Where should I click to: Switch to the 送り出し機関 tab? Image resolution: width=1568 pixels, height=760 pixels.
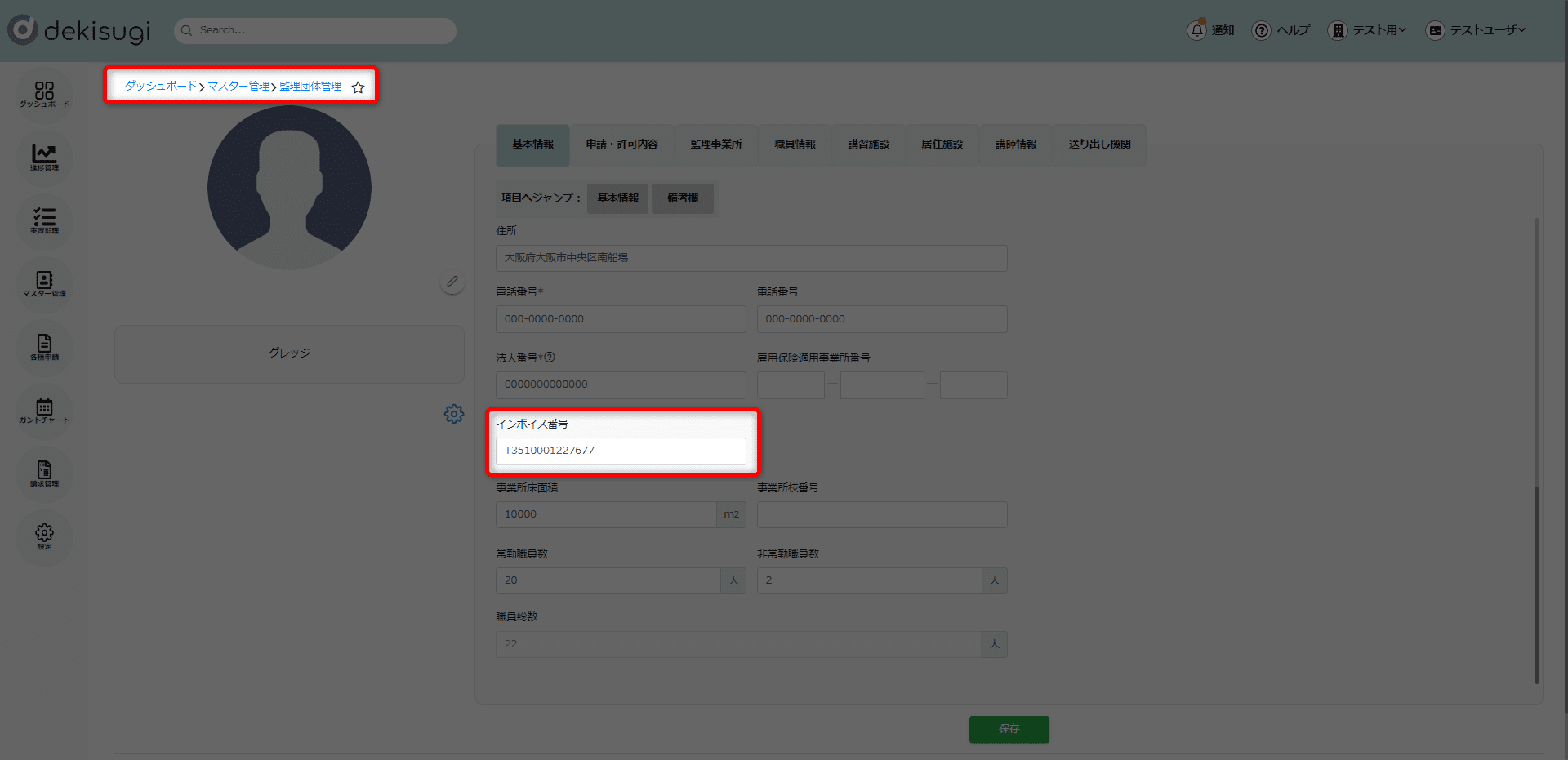tap(1099, 144)
